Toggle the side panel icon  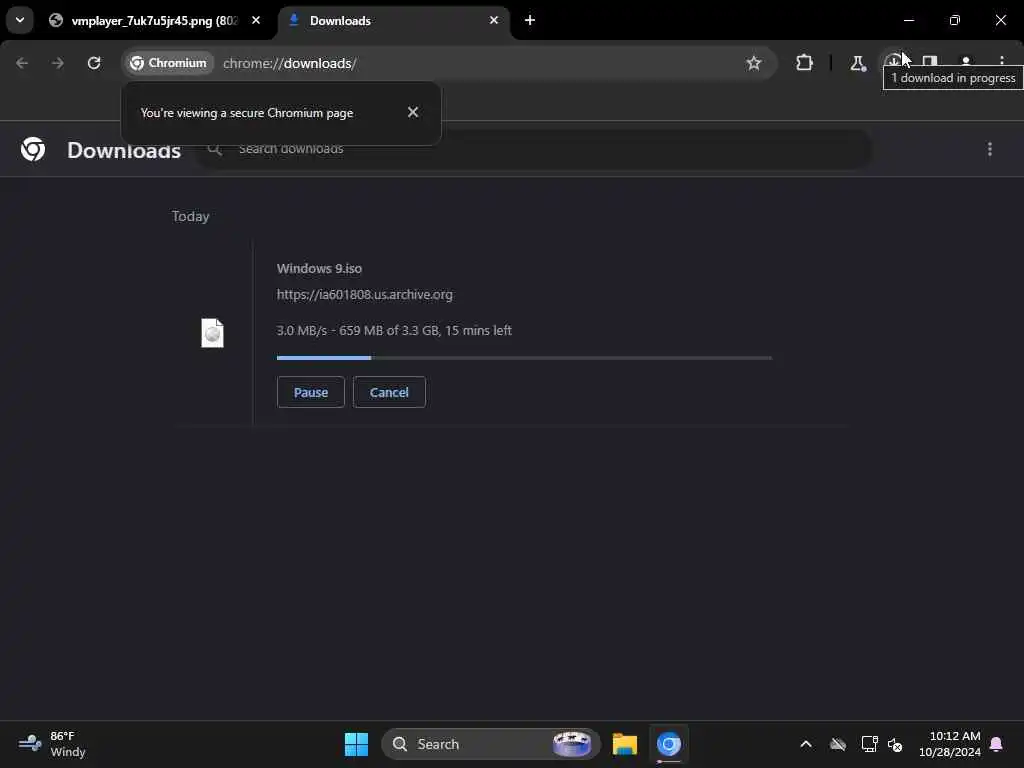930,61
